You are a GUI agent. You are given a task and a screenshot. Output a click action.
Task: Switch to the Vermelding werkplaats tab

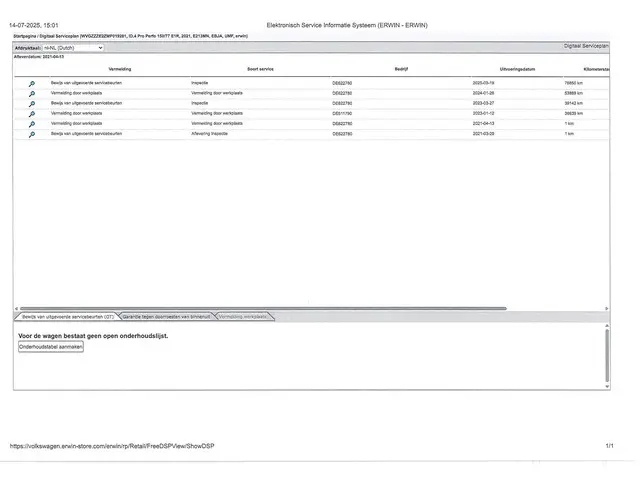pyautogui.click(x=243, y=317)
